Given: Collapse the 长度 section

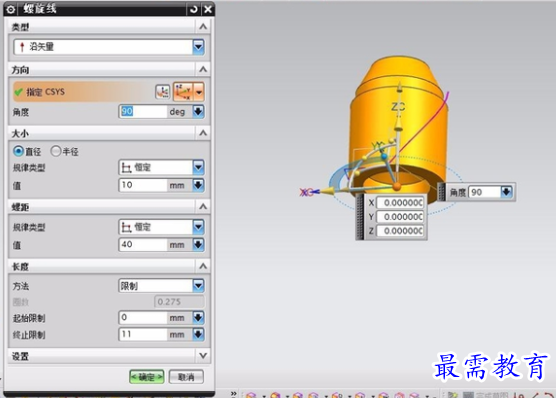Looking at the screenshot, I should tap(203, 266).
